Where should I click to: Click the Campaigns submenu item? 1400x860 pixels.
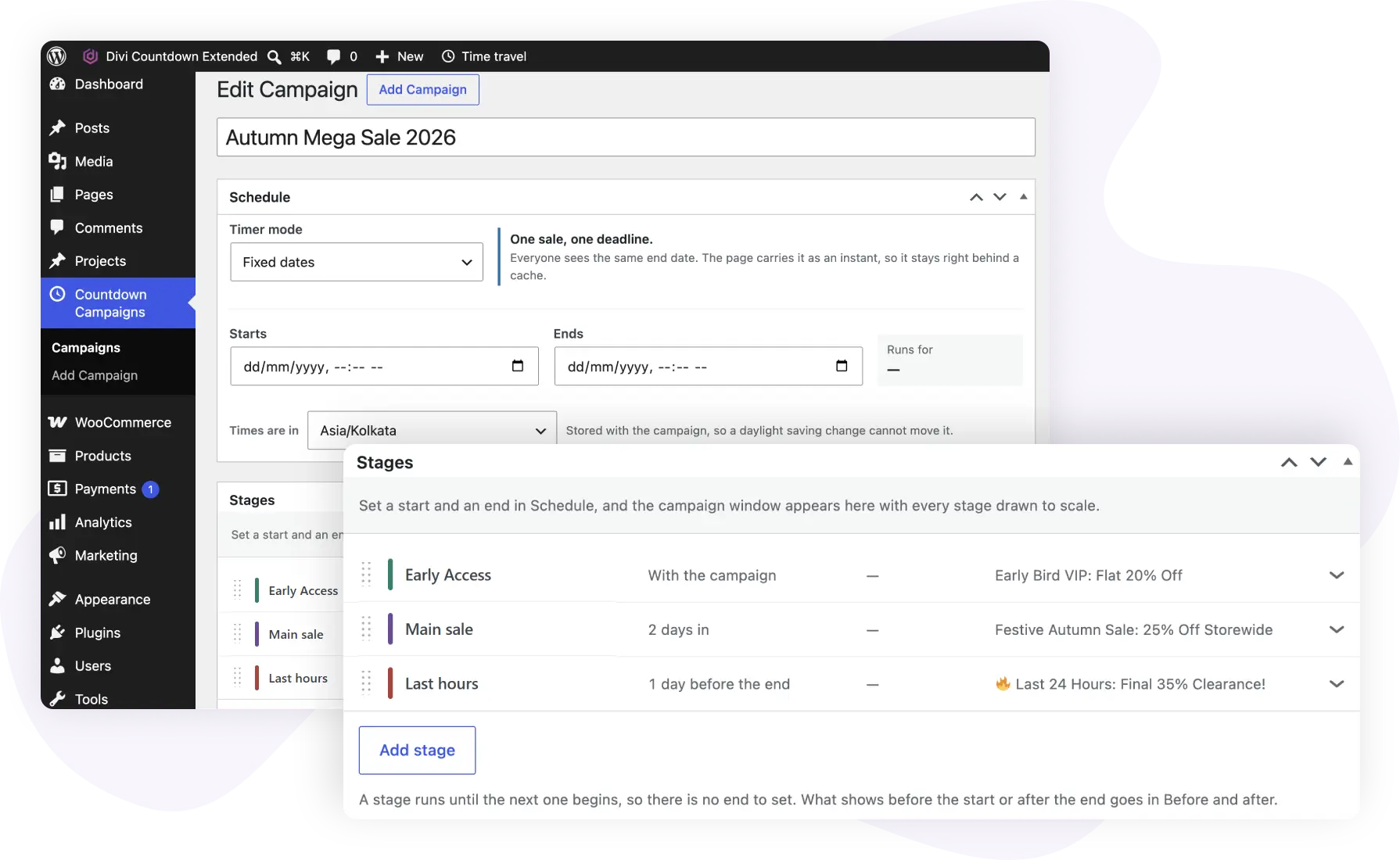tap(86, 347)
